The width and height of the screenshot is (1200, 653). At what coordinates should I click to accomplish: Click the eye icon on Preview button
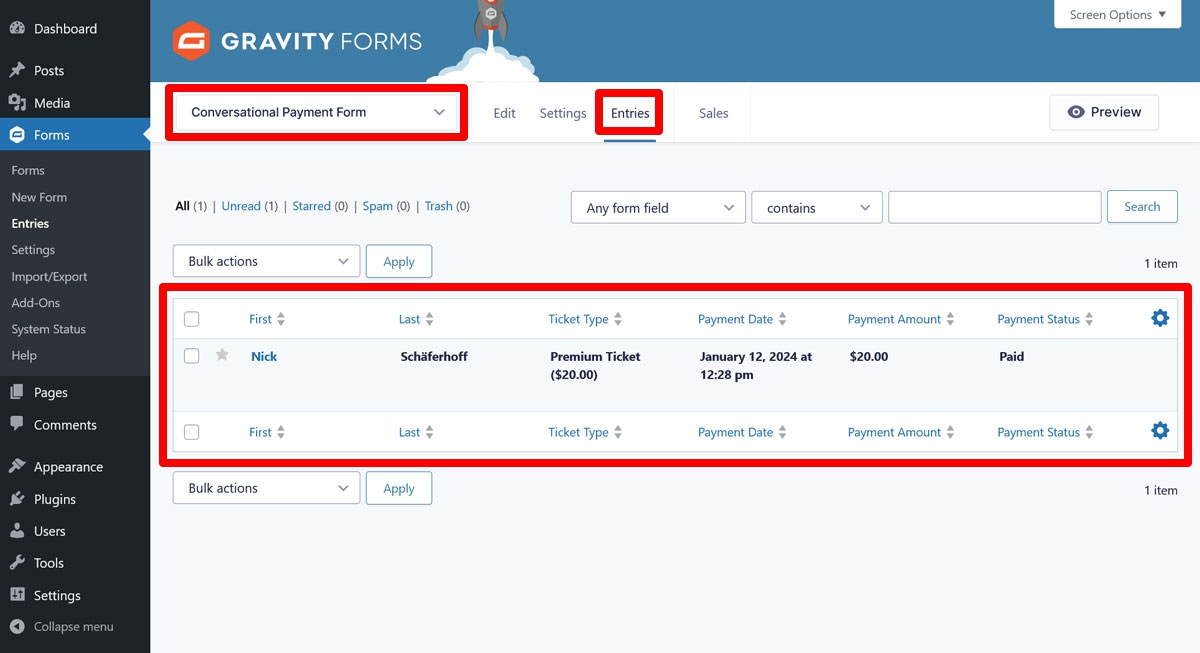pos(1076,112)
